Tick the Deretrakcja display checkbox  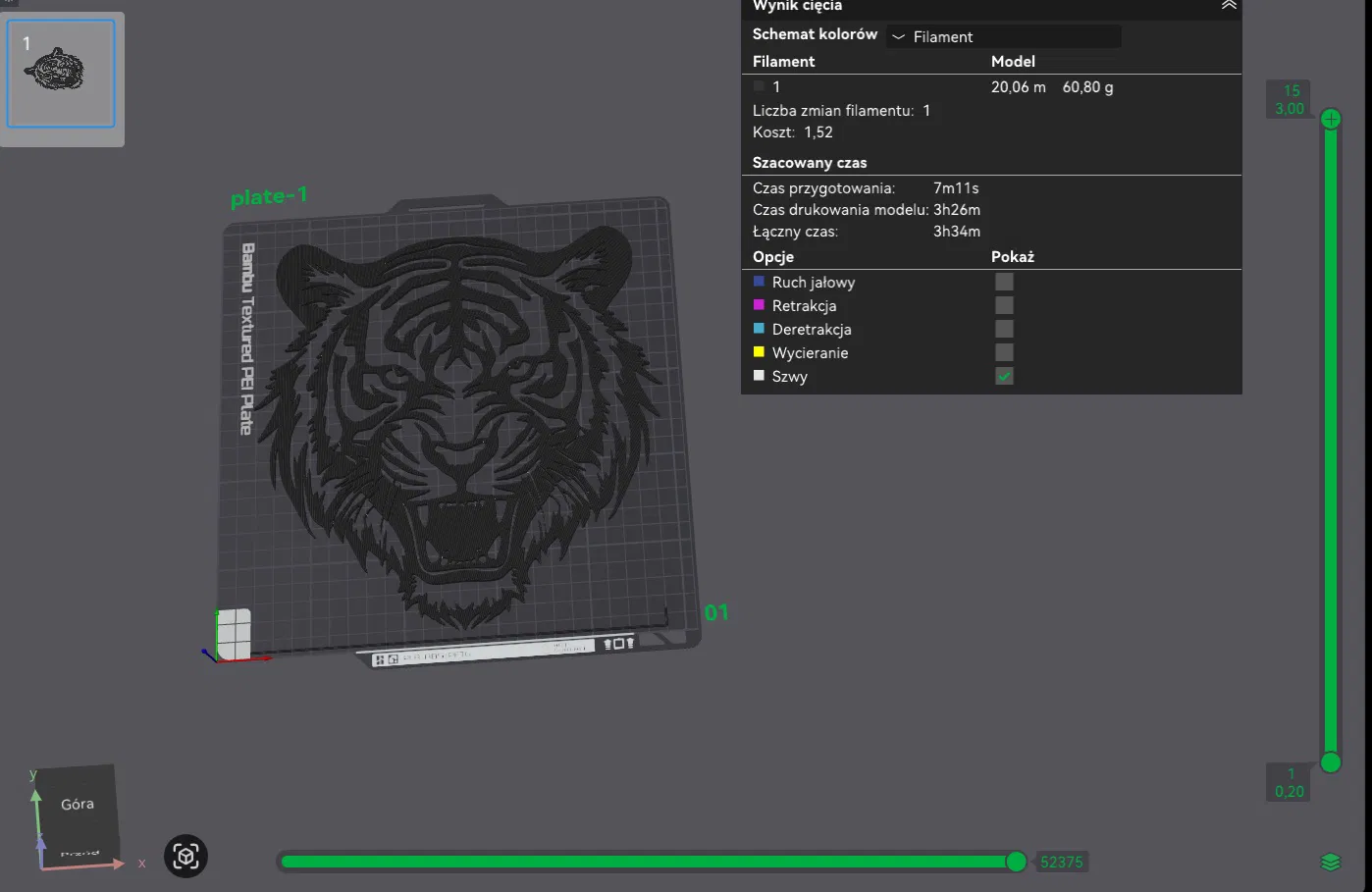(1004, 329)
